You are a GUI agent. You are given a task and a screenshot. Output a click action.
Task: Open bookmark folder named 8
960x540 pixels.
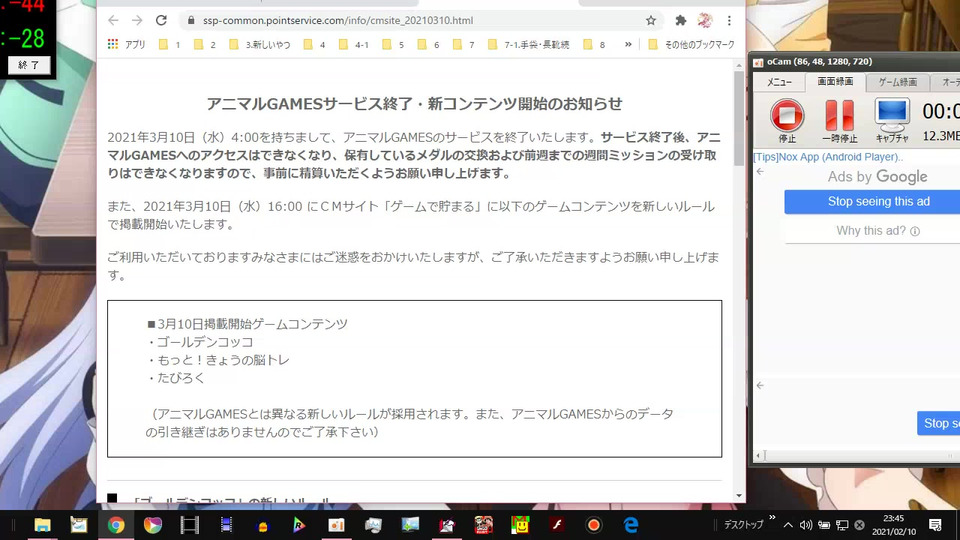[594, 44]
